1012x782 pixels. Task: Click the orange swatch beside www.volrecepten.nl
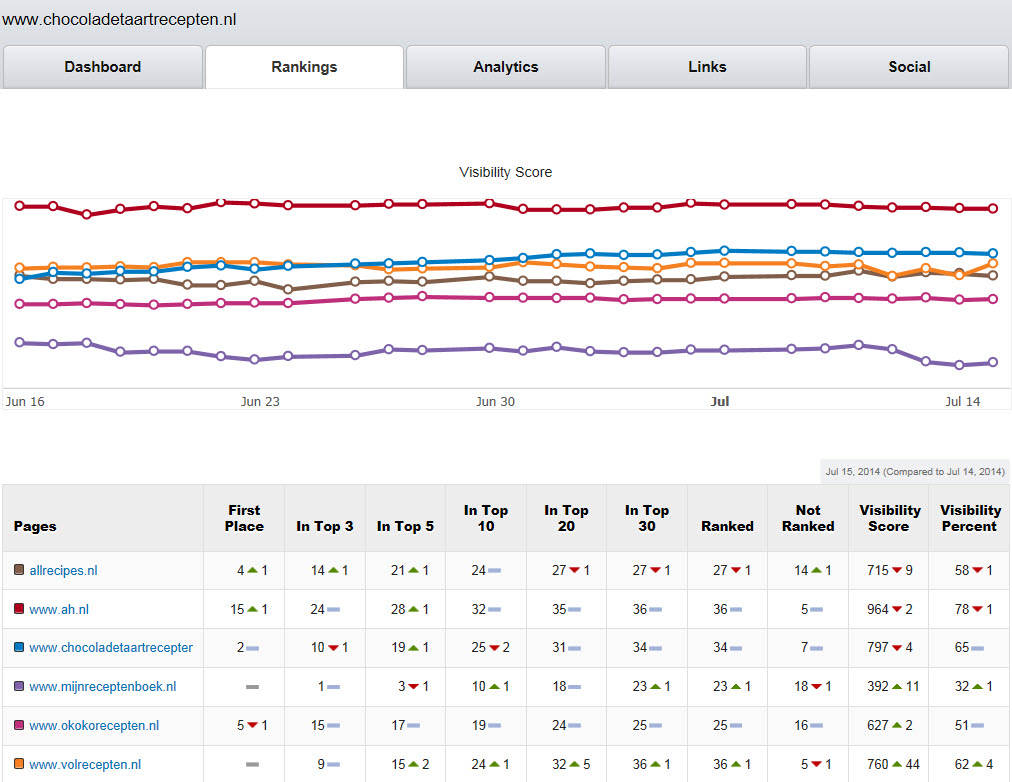coord(19,763)
